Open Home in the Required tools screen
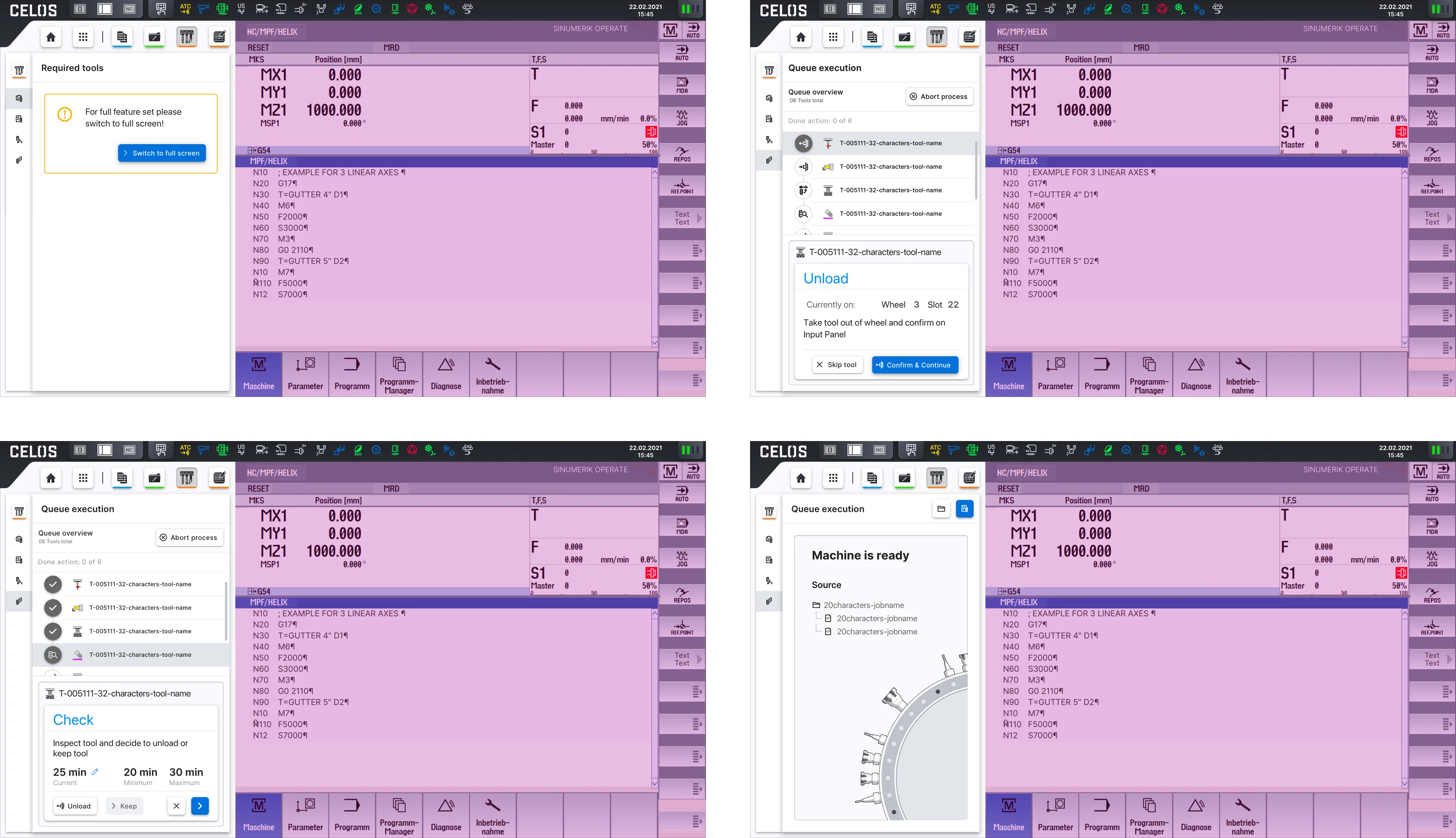Screen dimensions: 1456x838 point(51,37)
